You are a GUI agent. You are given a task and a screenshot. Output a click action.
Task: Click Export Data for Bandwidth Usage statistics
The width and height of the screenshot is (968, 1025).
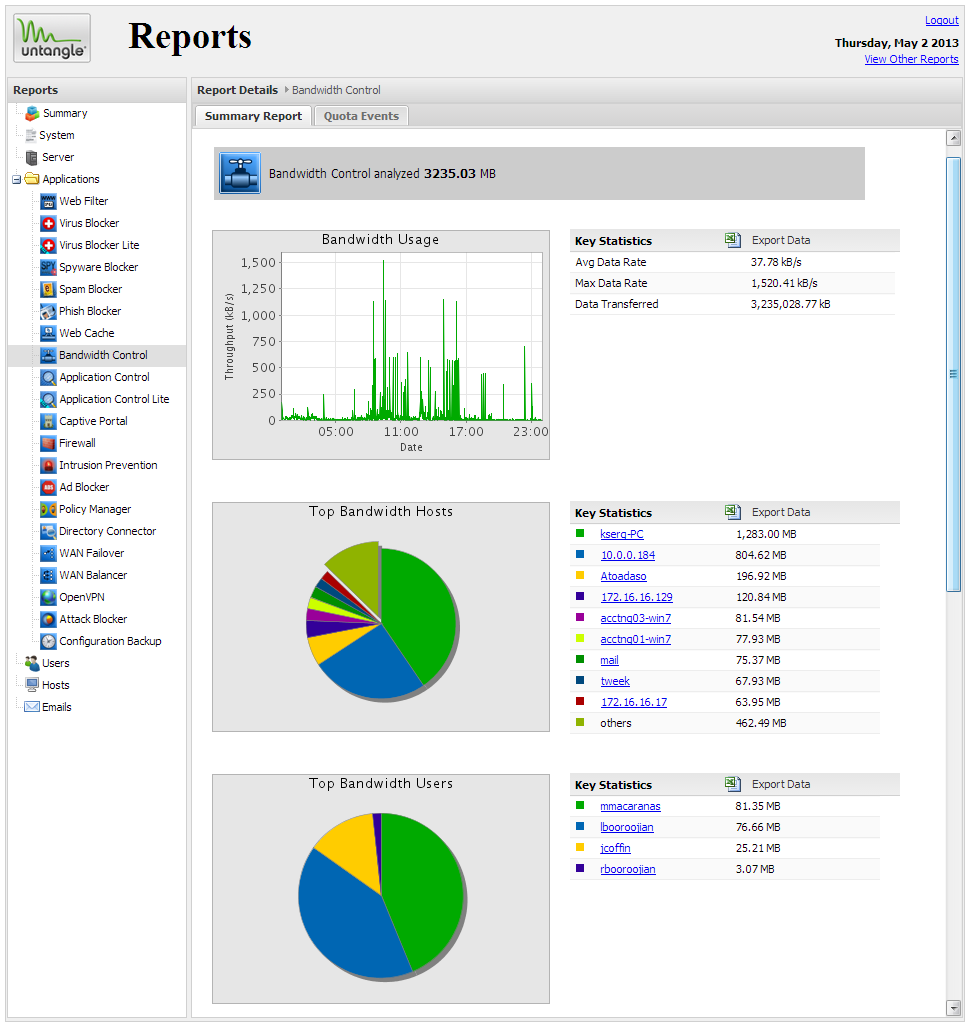click(x=780, y=240)
